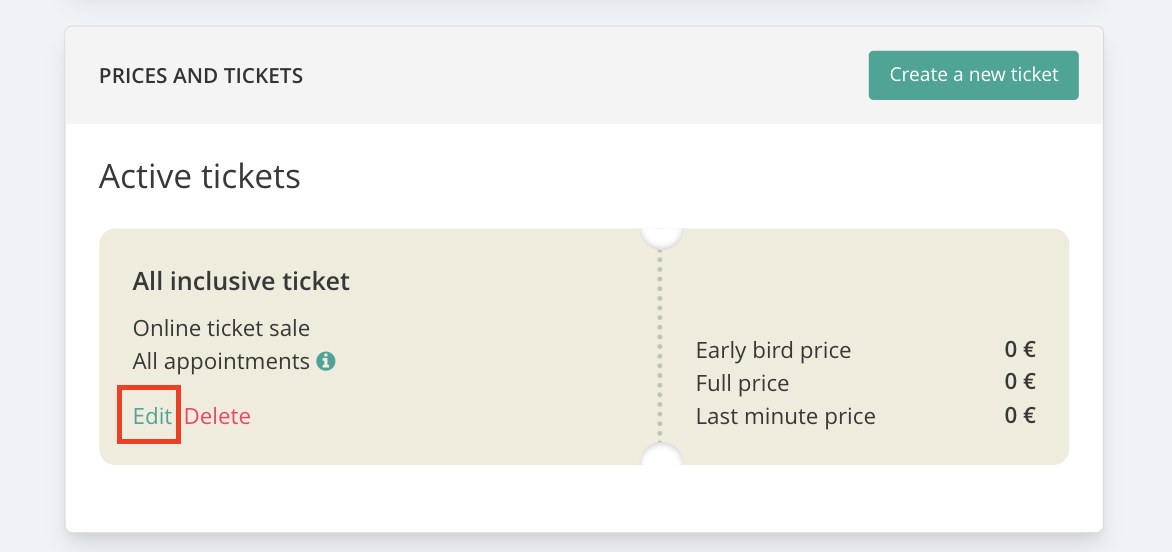Select the PRICES AND TICKETS header text
This screenshot has width=1172, height=552.
click(x=201, y=75)
